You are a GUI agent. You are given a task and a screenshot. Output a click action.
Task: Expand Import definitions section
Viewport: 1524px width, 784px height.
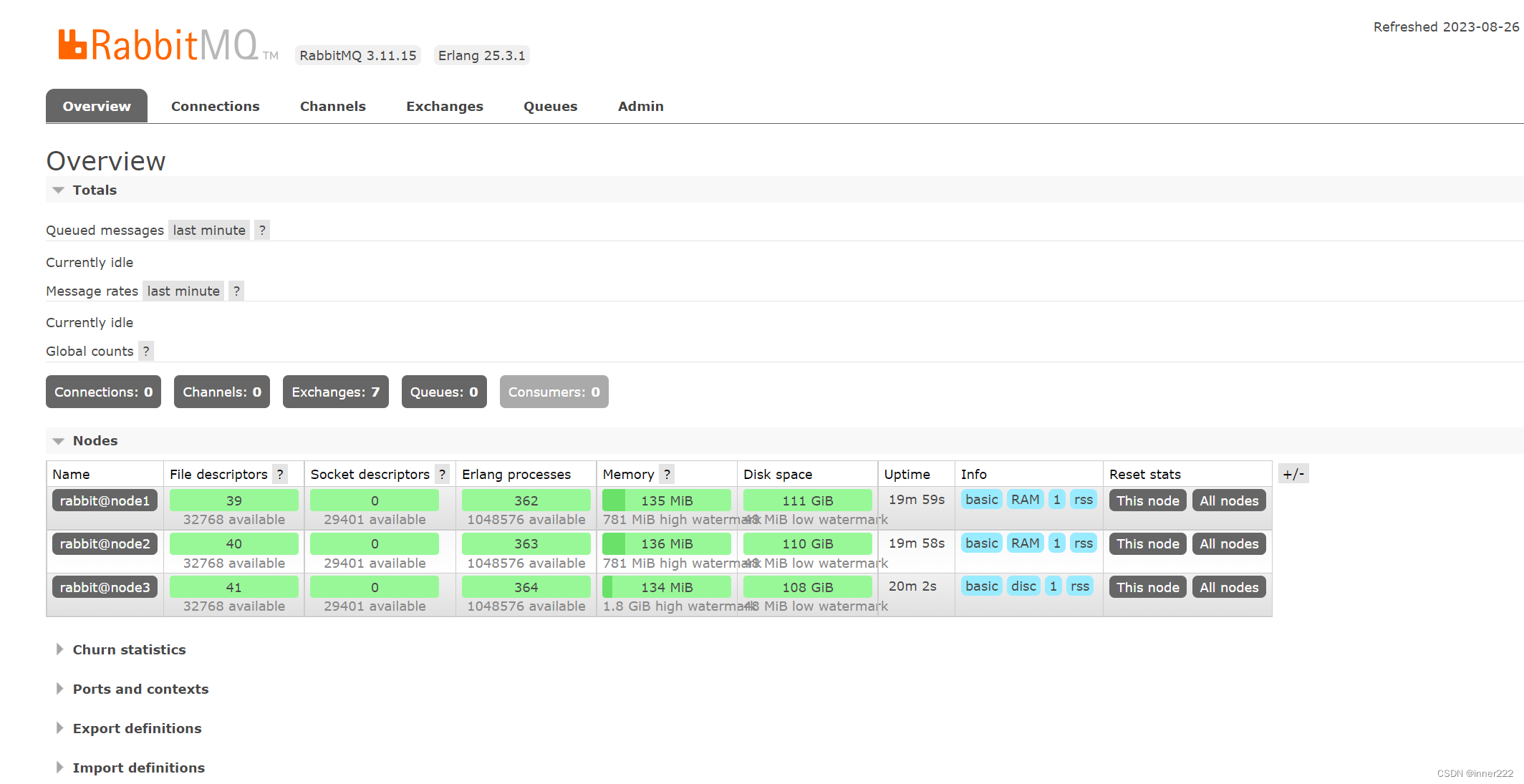[x=130, y=768]
